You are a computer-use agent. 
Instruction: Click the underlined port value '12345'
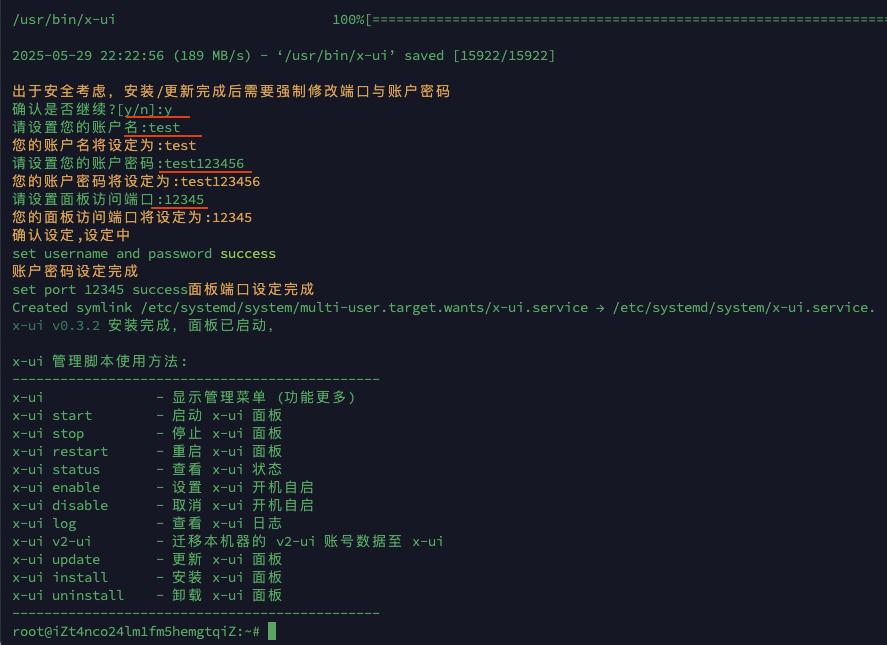(x=184, y=200)
